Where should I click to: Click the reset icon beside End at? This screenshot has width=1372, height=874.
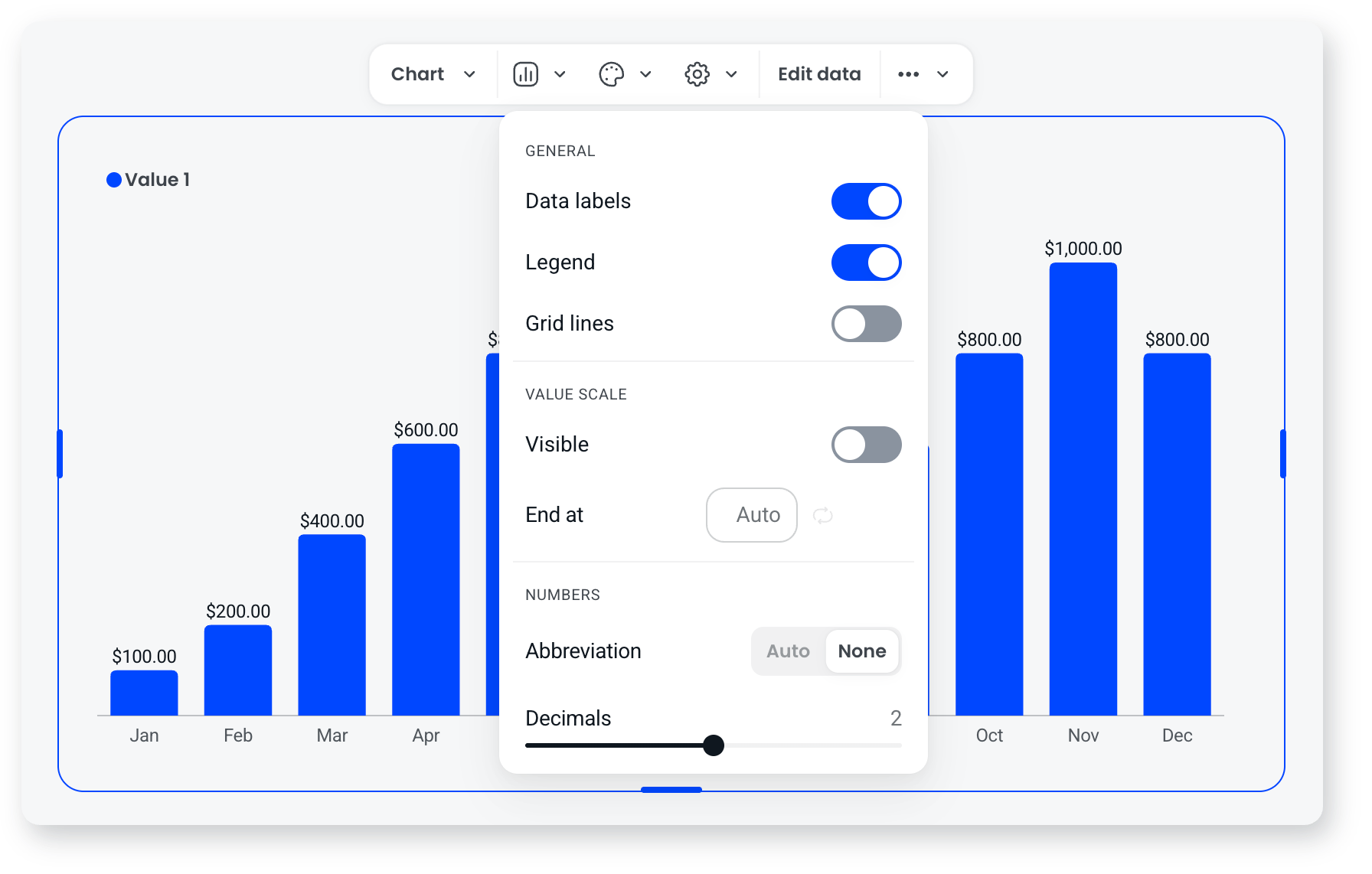tap(823, 515)
